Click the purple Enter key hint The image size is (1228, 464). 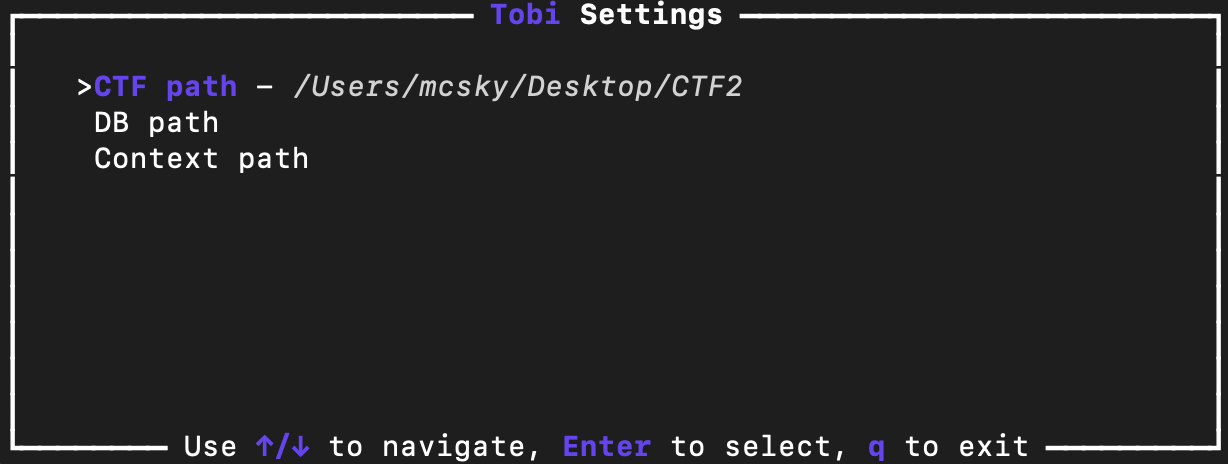pyautogui.click(x=607, y=446)
